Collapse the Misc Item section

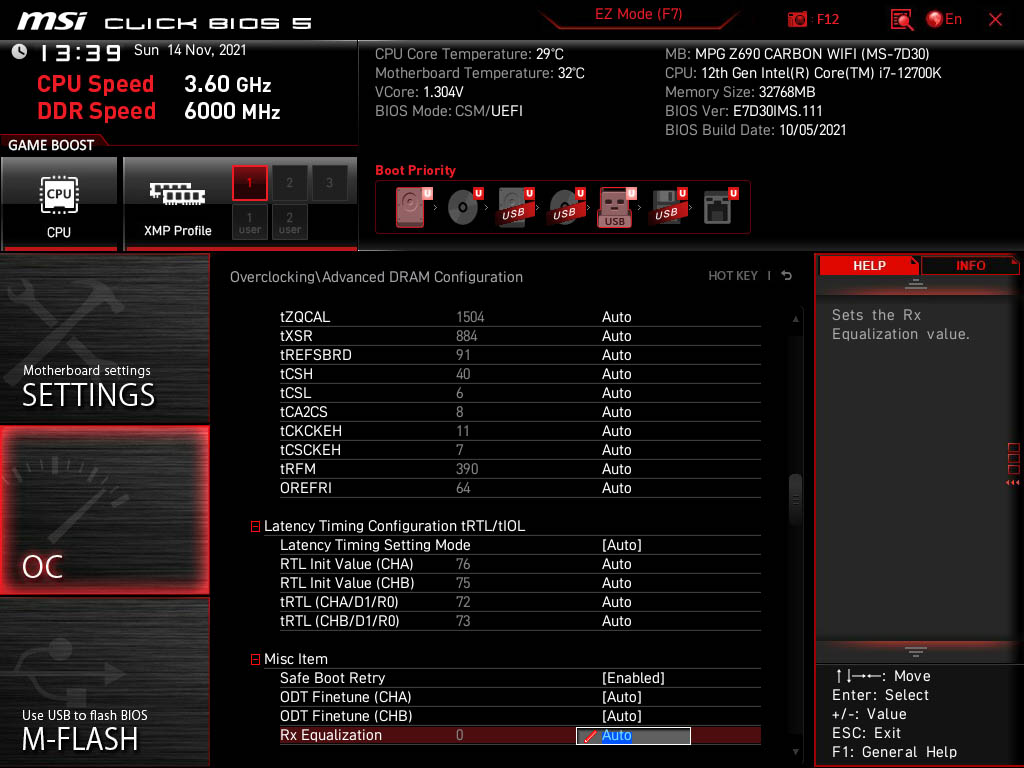[x=255, y=659]
